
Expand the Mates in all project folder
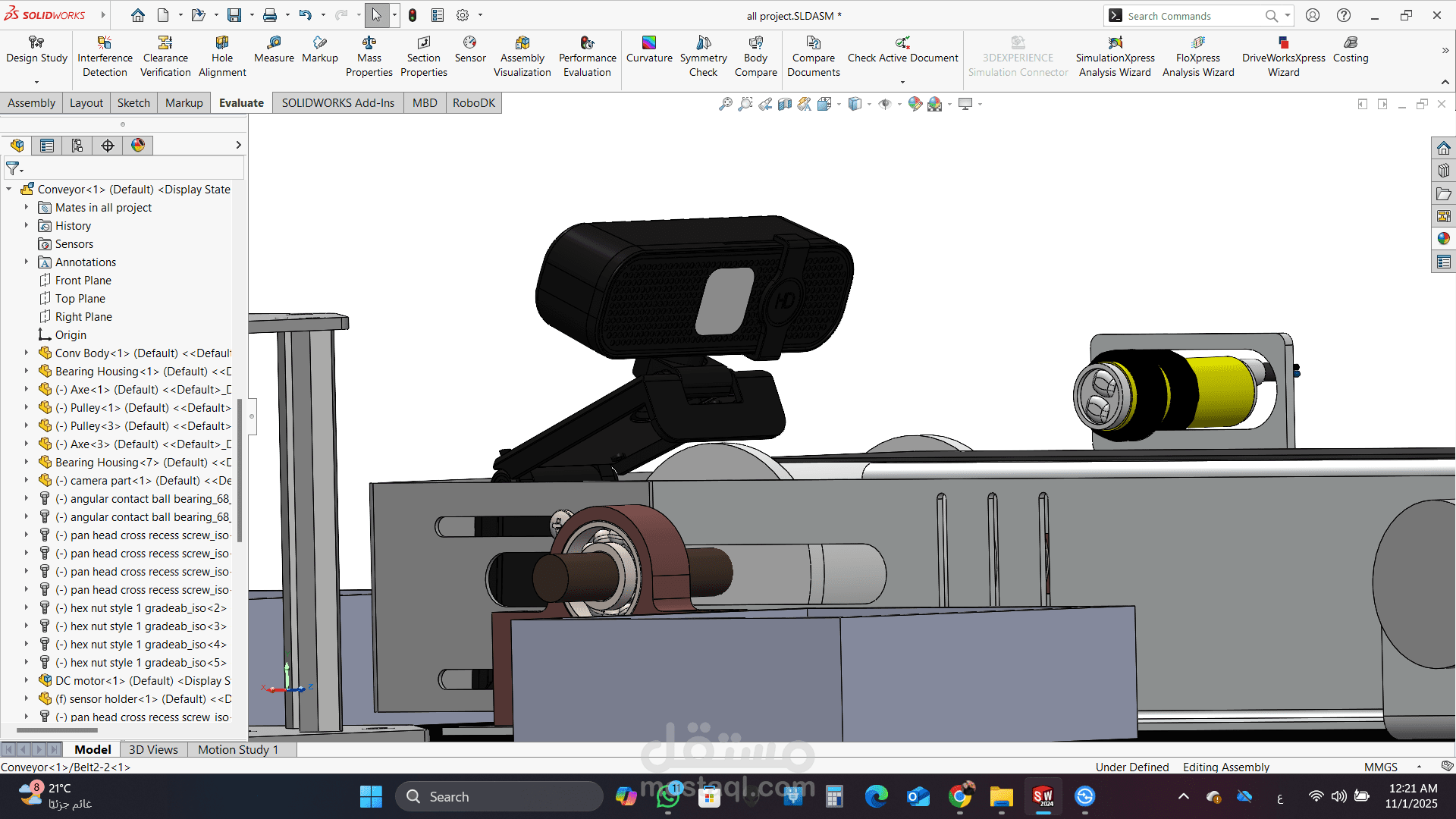(x=26, y=207)
